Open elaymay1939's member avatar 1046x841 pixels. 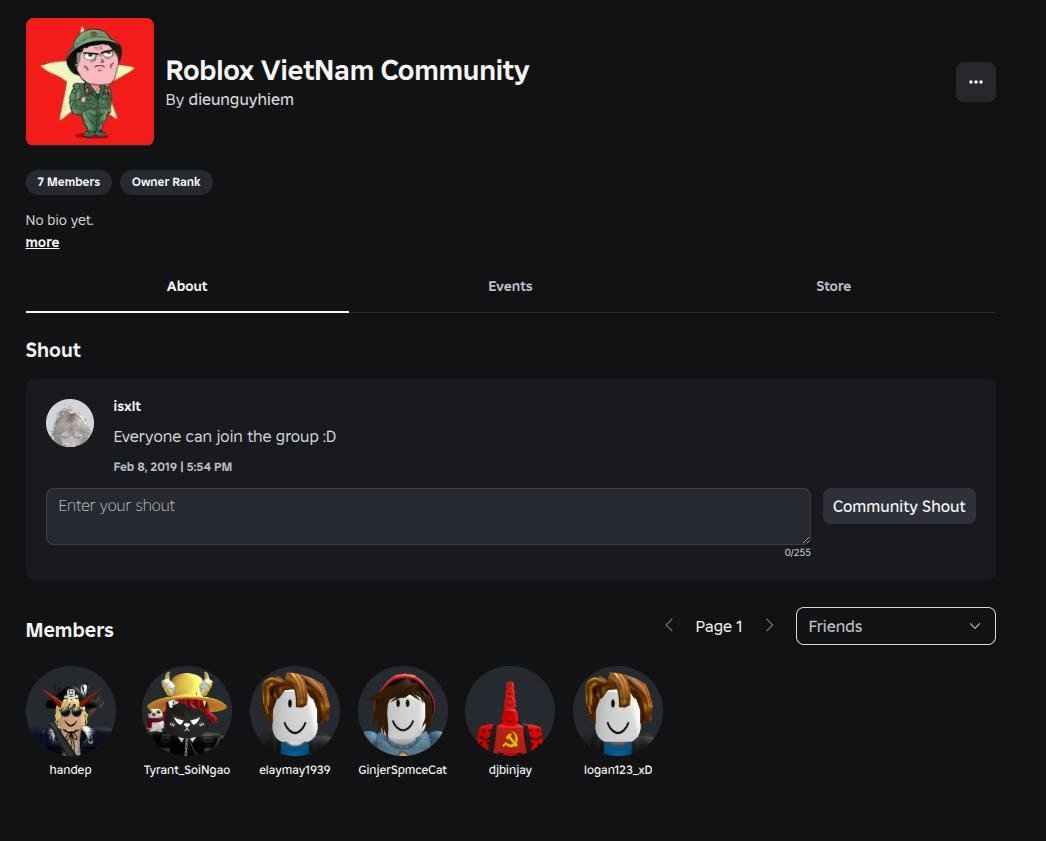click(295, 711)
